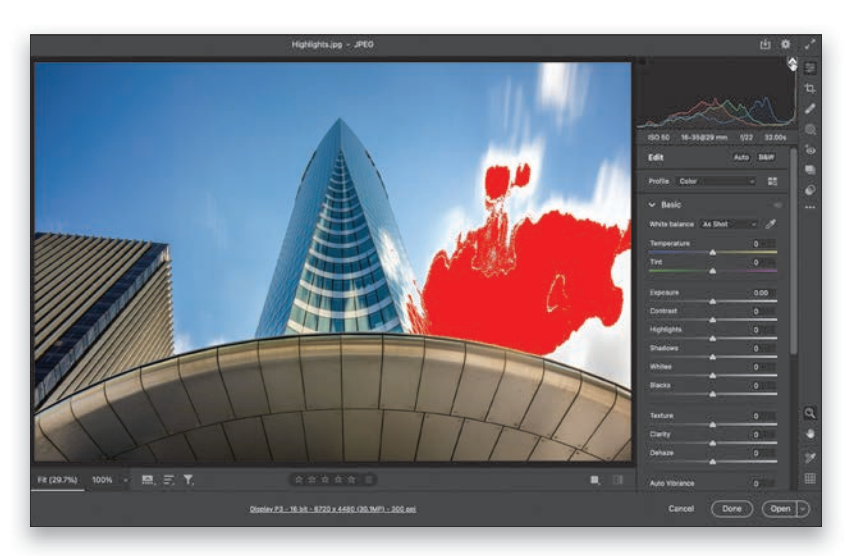Click the Done button
Image resolution: width=846 pixels, height=556 pixels.
tap(732, 509)
